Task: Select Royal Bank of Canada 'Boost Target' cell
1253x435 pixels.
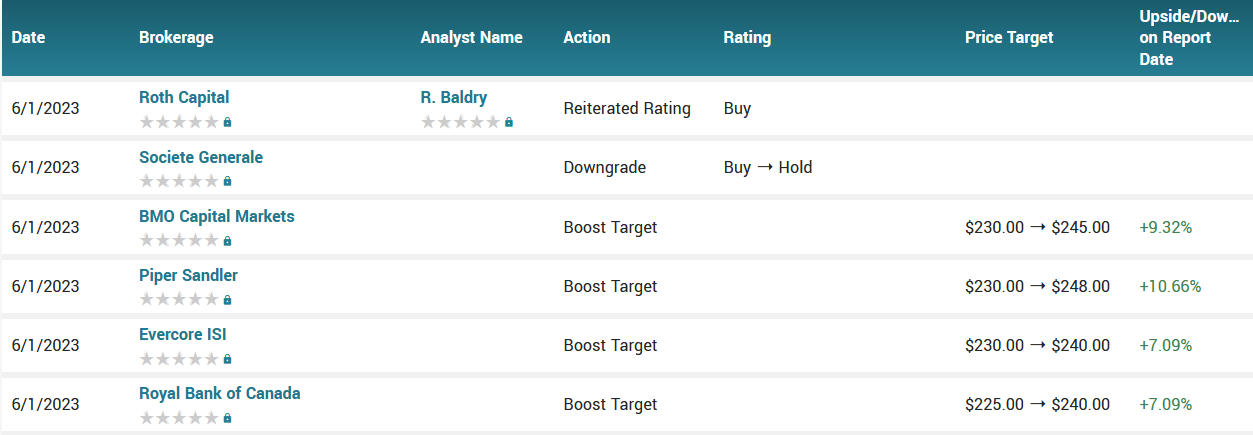Action: pyautogui.click(x=610, y=404)
